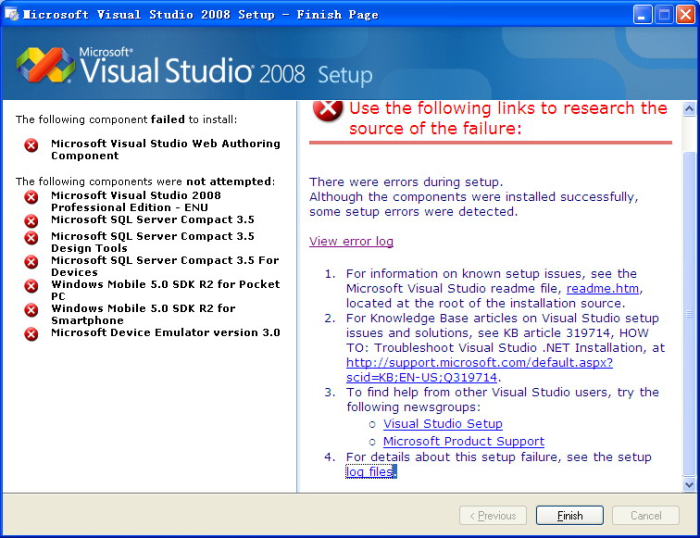Click the error icon beside SQL Server Compact For Devices

click(x=31, y=262)
